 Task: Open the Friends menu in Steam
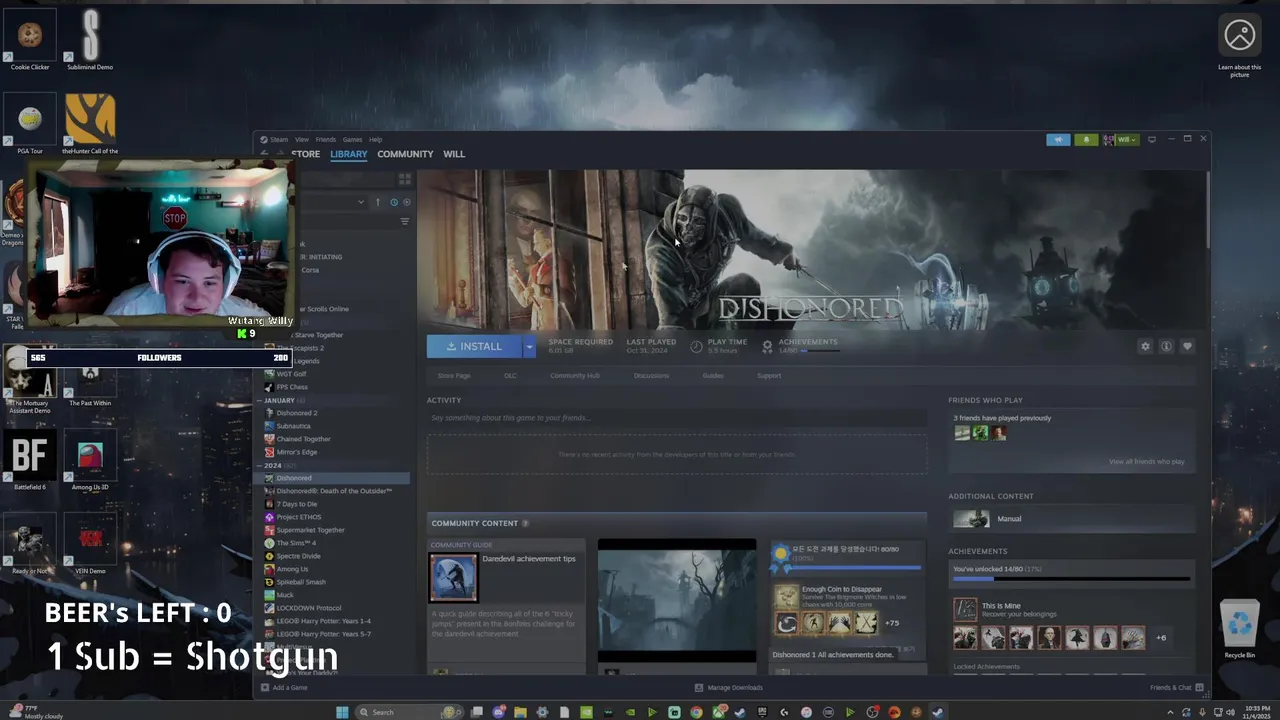tap(326, 139)
